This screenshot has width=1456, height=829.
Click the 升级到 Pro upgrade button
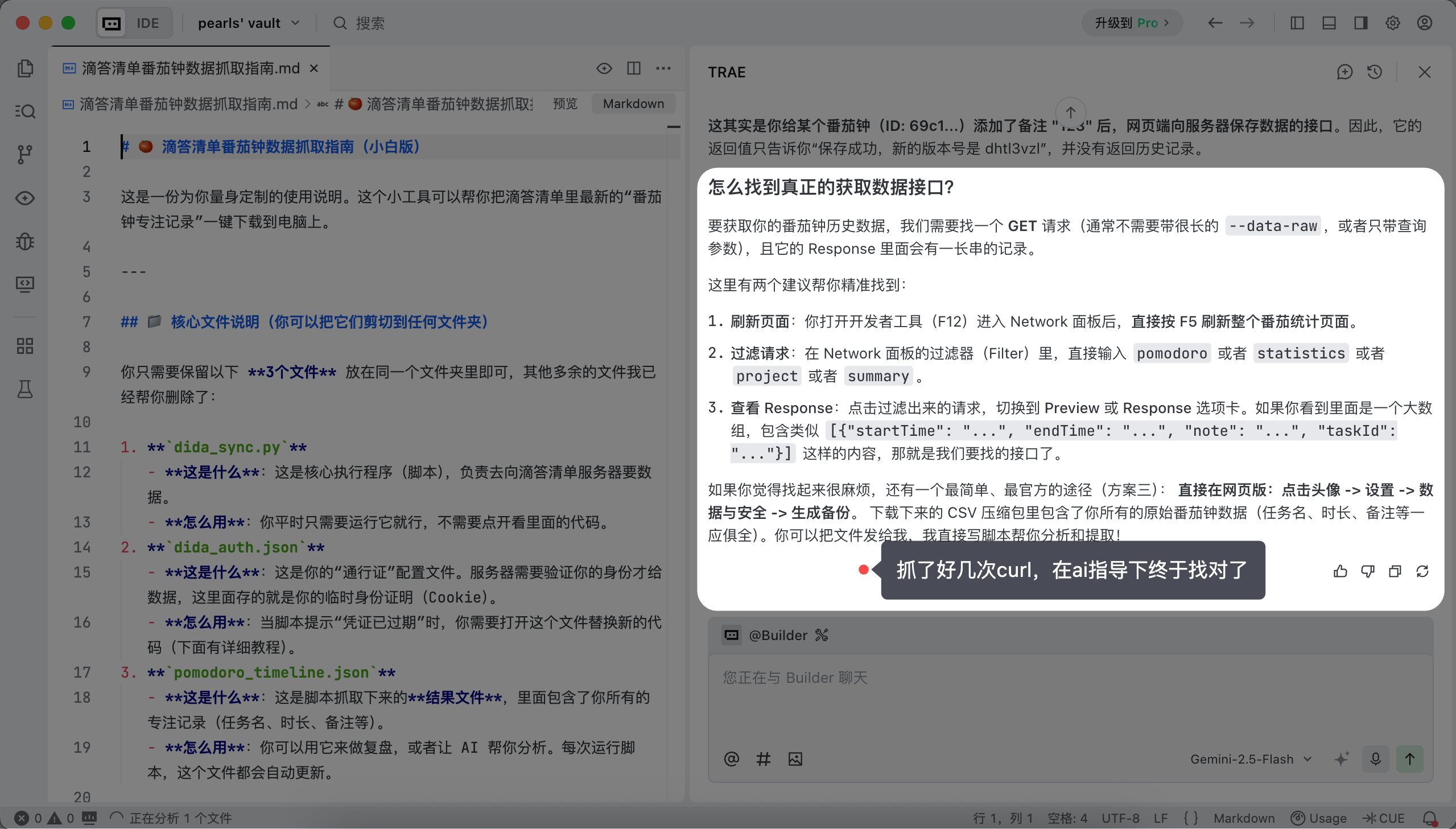point(1131,23)
